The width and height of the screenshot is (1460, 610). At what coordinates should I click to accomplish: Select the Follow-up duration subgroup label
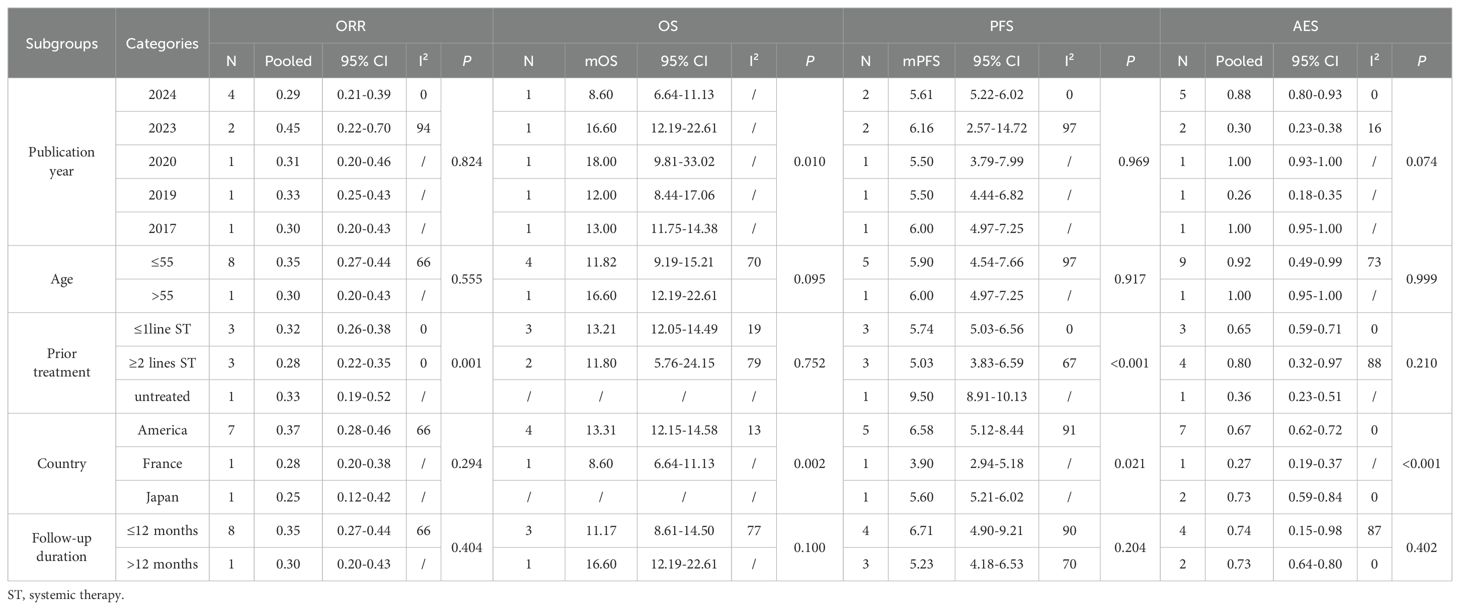coord(60,548)
